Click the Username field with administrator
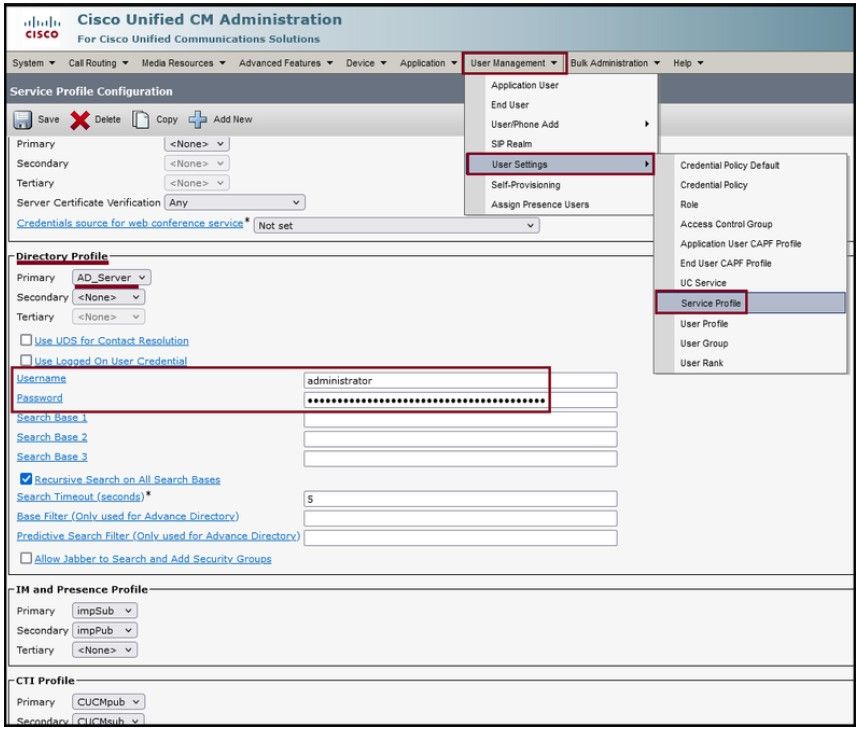This screenshot has height=730, width=858. (x=460, y=380)
